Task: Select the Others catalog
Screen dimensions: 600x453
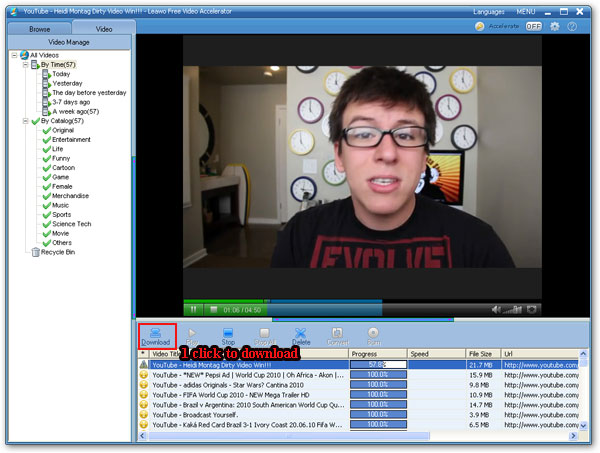Action: pyautogui.click(x=62, y=243)
